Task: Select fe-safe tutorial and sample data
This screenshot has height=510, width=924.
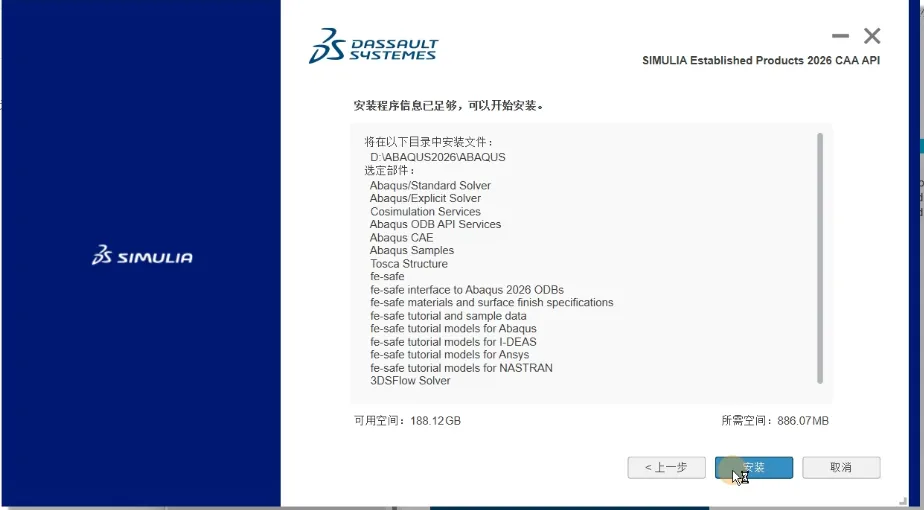Action: point(448,316)
